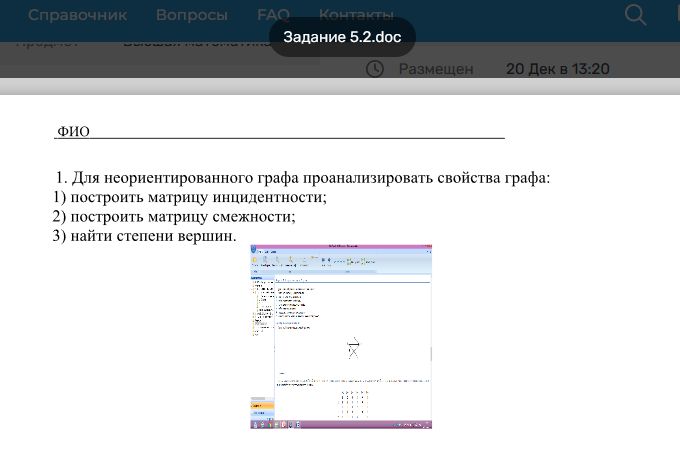The image size is (680, 451).
Task: Click the line построить матрицу смежности
Action: [x=174, y=216]
